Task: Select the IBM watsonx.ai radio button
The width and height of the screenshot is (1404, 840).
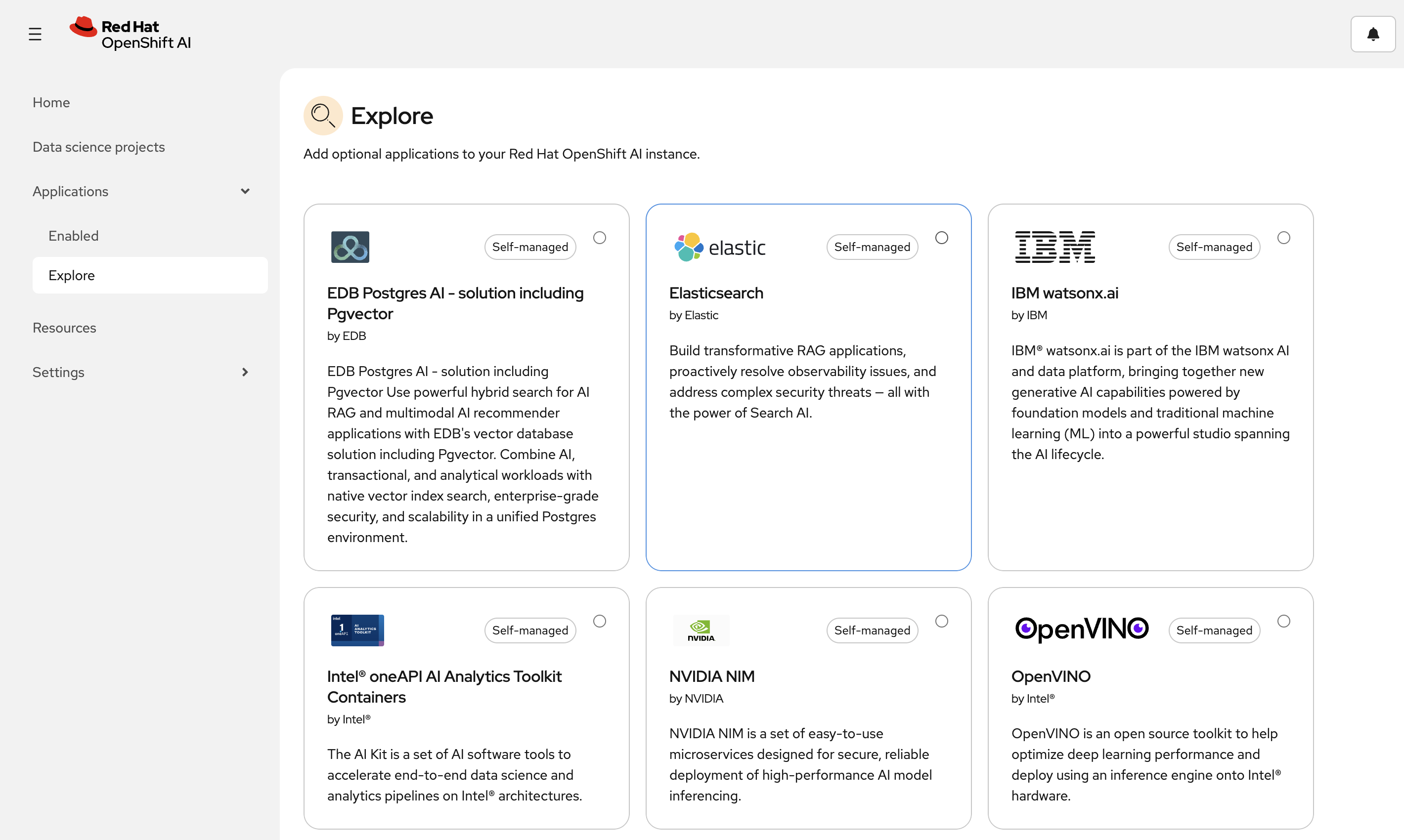Action: coord(1283,238)
